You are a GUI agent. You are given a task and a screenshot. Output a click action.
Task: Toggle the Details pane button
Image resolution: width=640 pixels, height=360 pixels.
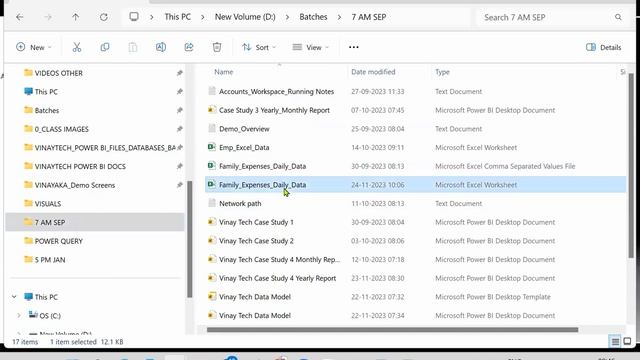[603, 47]
